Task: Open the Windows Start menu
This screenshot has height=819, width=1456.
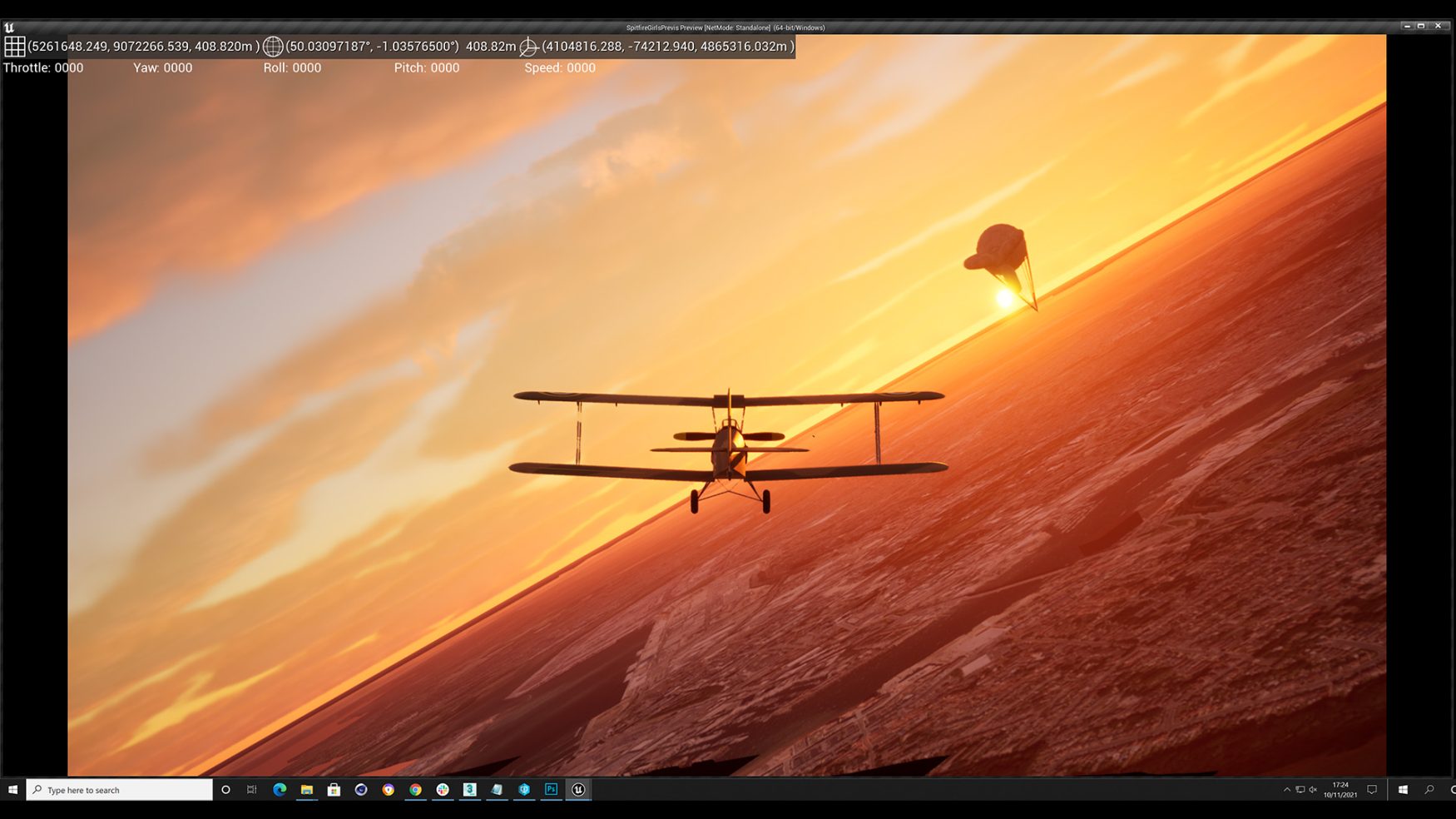Action: (12, 790)
